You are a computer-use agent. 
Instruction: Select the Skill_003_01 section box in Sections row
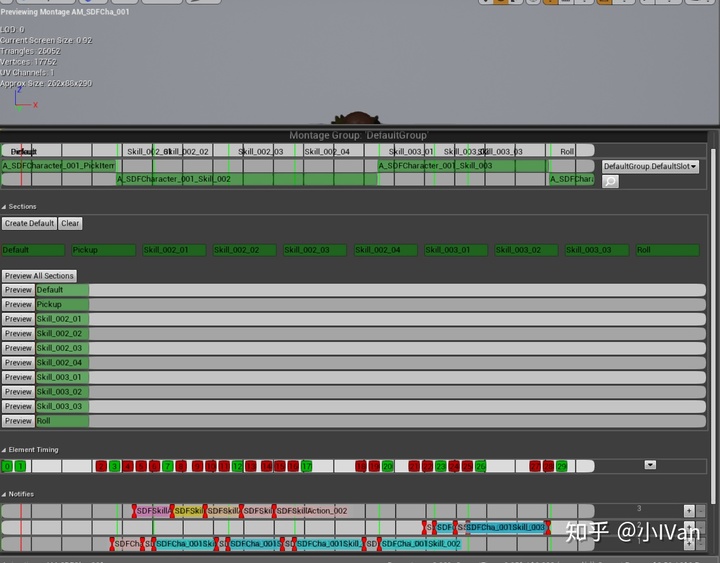pos(456,250)
